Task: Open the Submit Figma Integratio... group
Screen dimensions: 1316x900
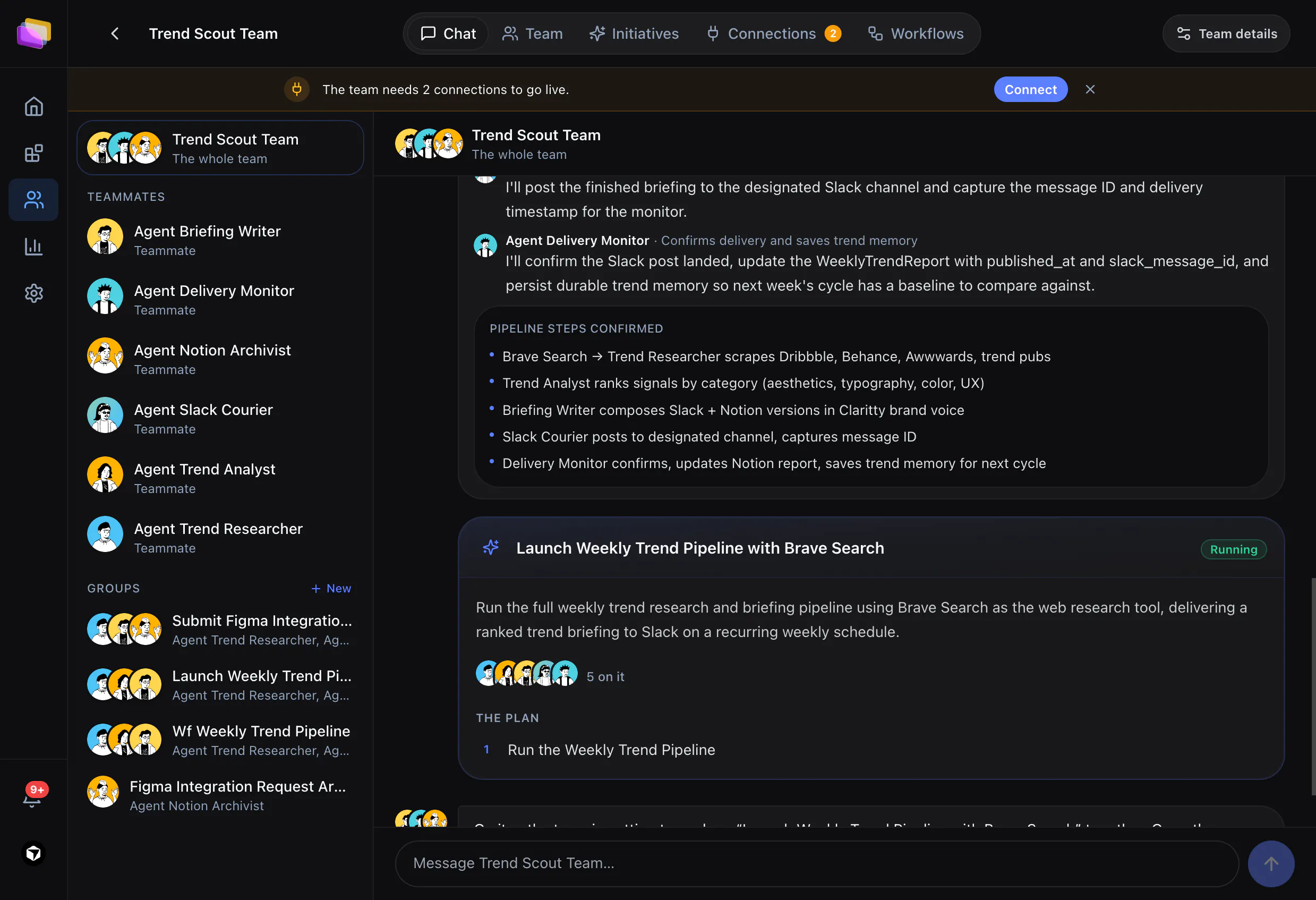Action: (x=220, y=629)
